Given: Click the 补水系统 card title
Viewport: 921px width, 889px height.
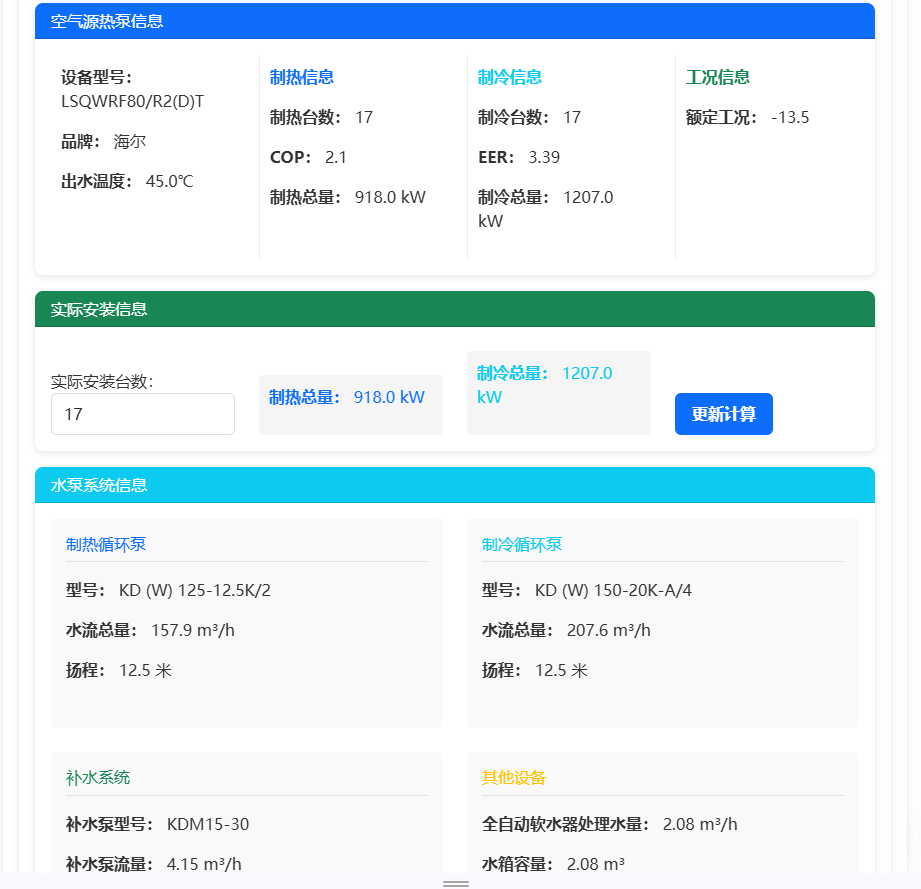Looking at the screenshot, I should 98,777.
